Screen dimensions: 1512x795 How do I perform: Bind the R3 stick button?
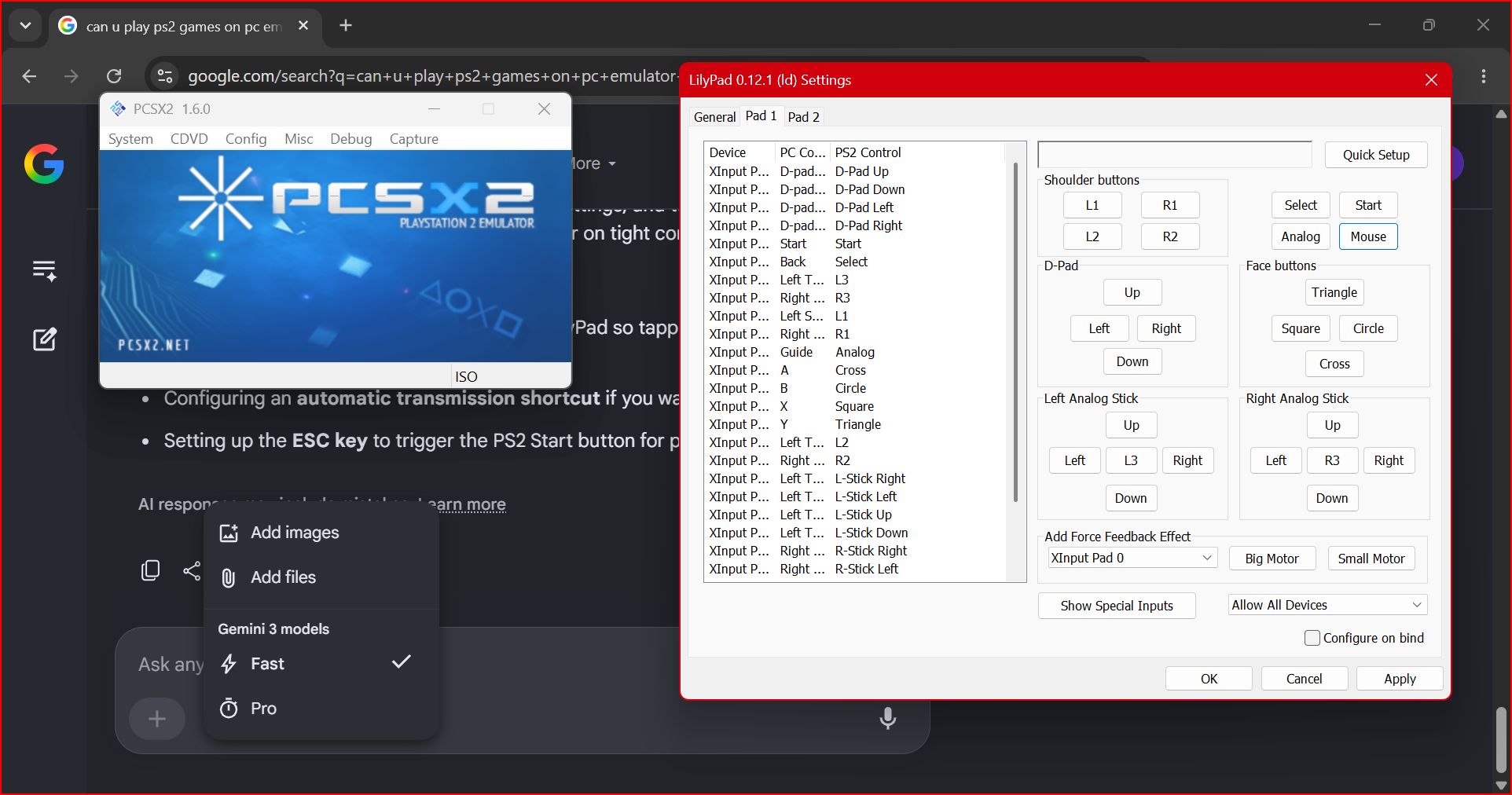pos(1332,460)
